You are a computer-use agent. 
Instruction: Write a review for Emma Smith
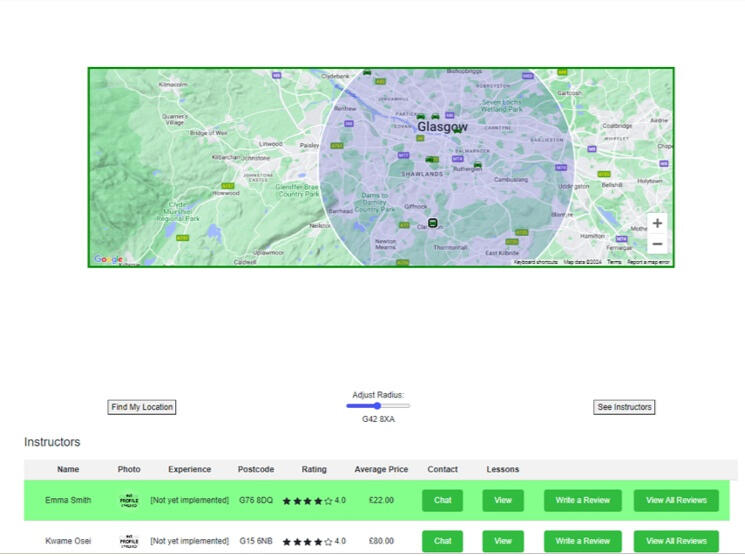[583, 500]
